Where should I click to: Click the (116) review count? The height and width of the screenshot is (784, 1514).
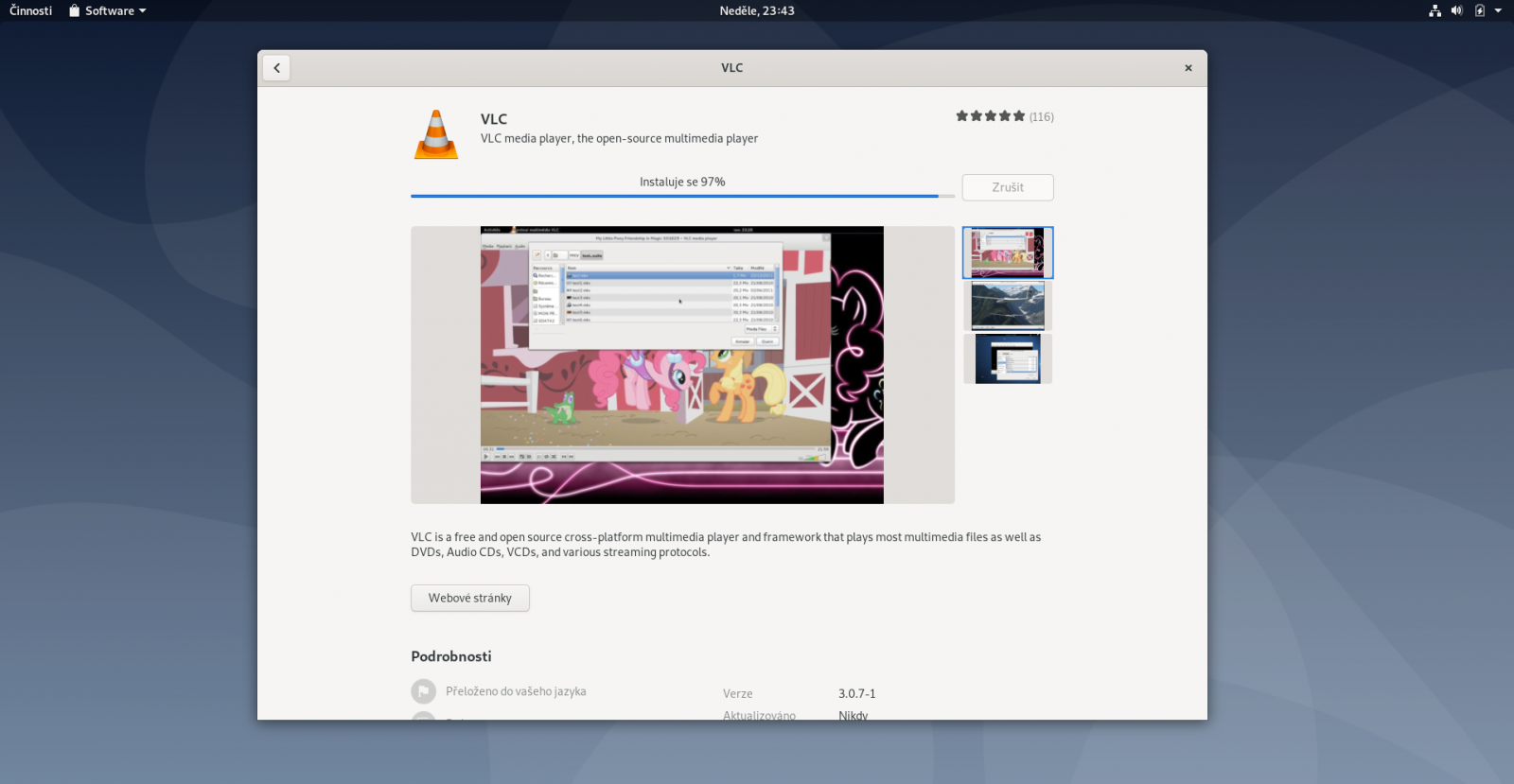coord(1042,117)
